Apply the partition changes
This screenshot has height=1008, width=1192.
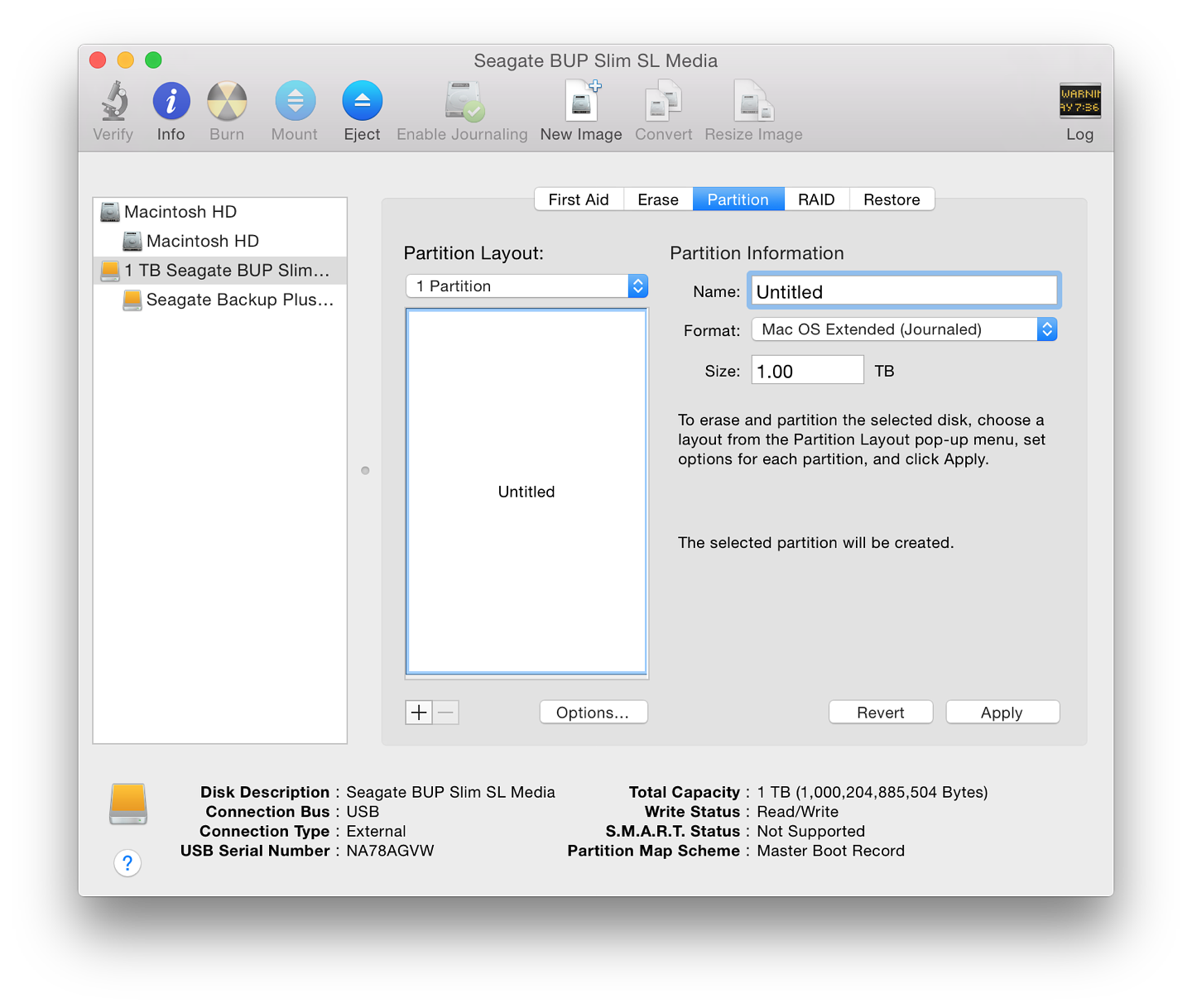click(1002, 713)
